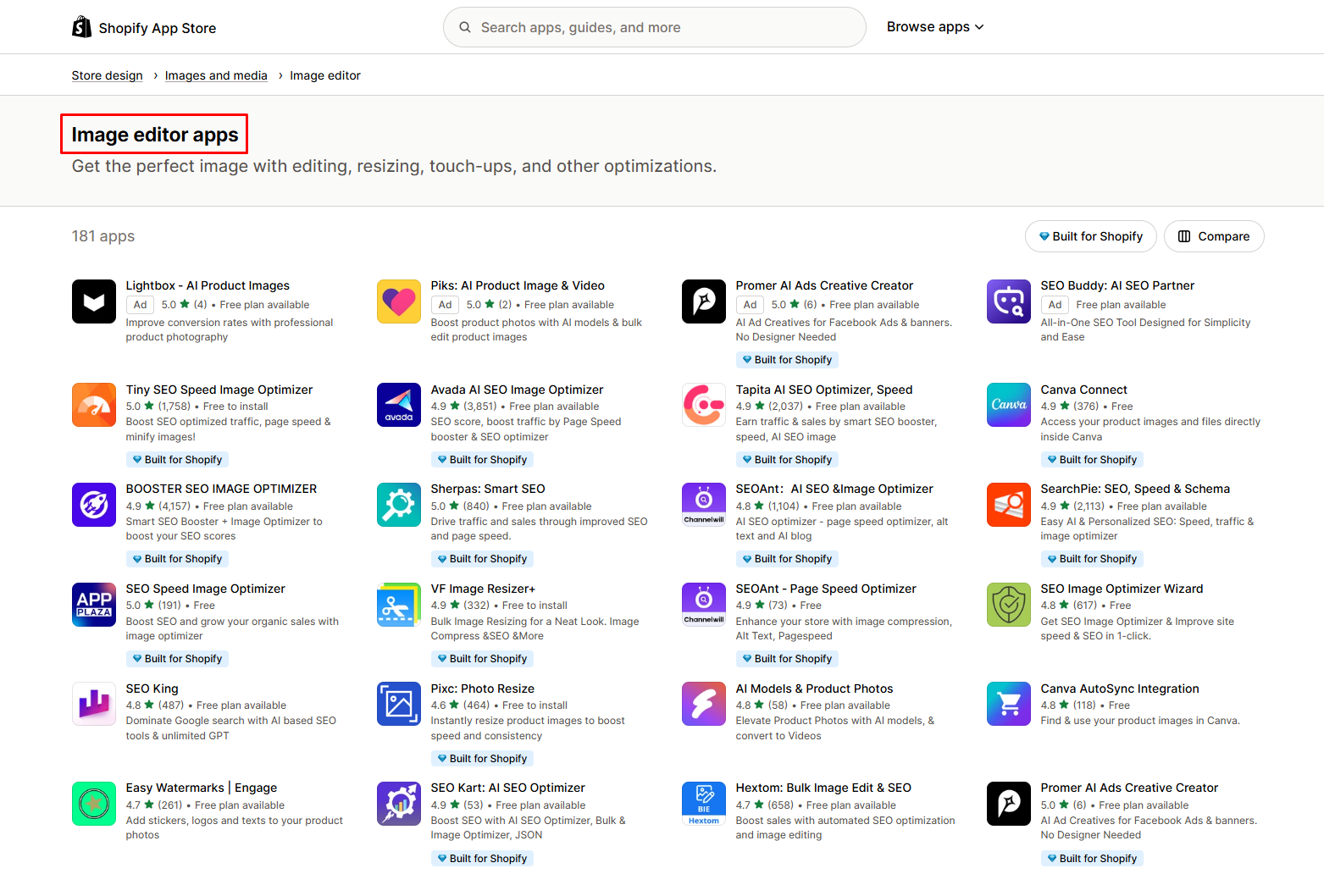Navigate to Images and media breadcrumb
This screenshot has width=1324, height=896.
coord(216,75)
